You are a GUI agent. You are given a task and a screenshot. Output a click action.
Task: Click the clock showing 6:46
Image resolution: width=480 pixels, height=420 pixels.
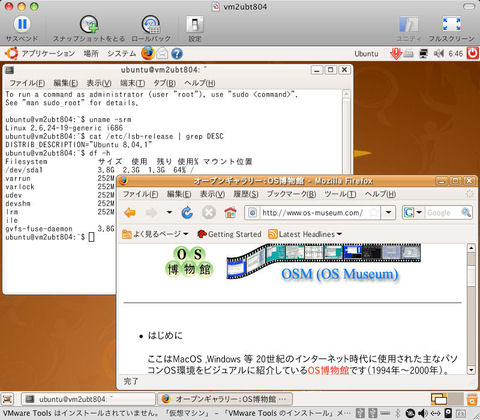455,54
